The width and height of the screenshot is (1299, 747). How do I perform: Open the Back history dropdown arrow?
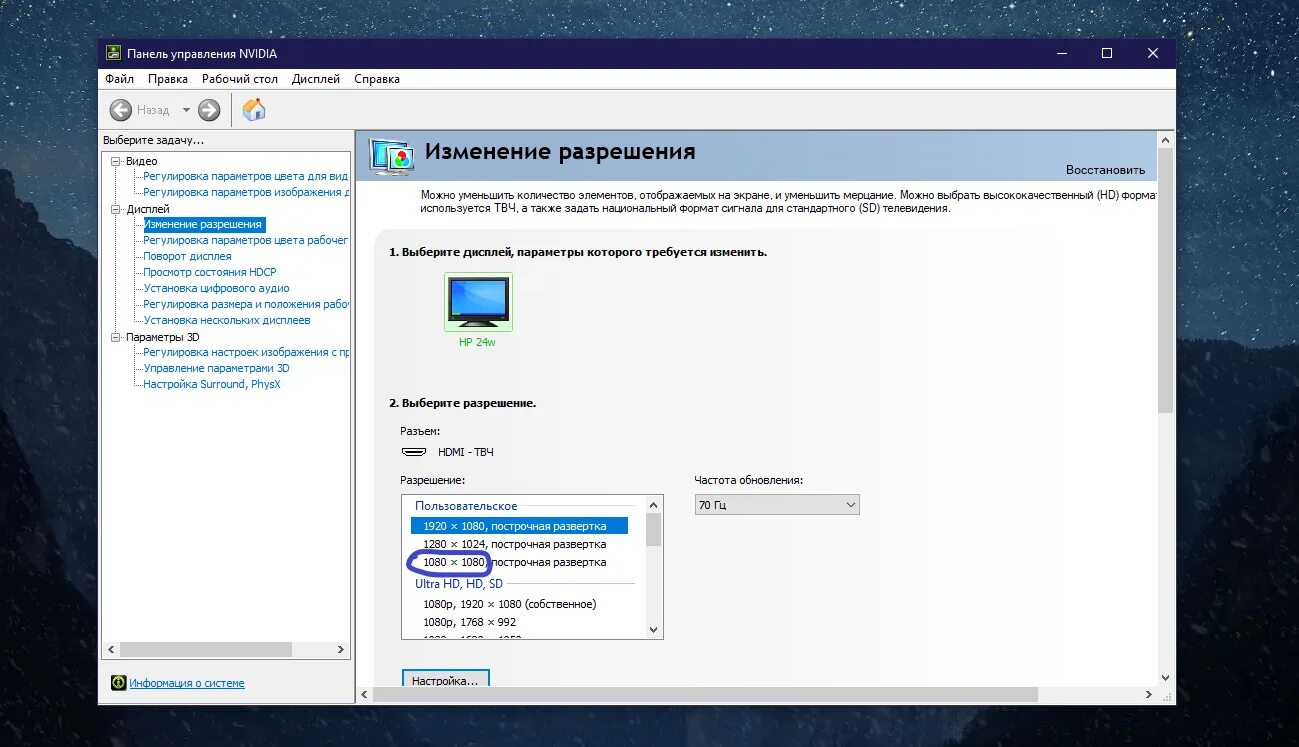click(x=186, y=110)
